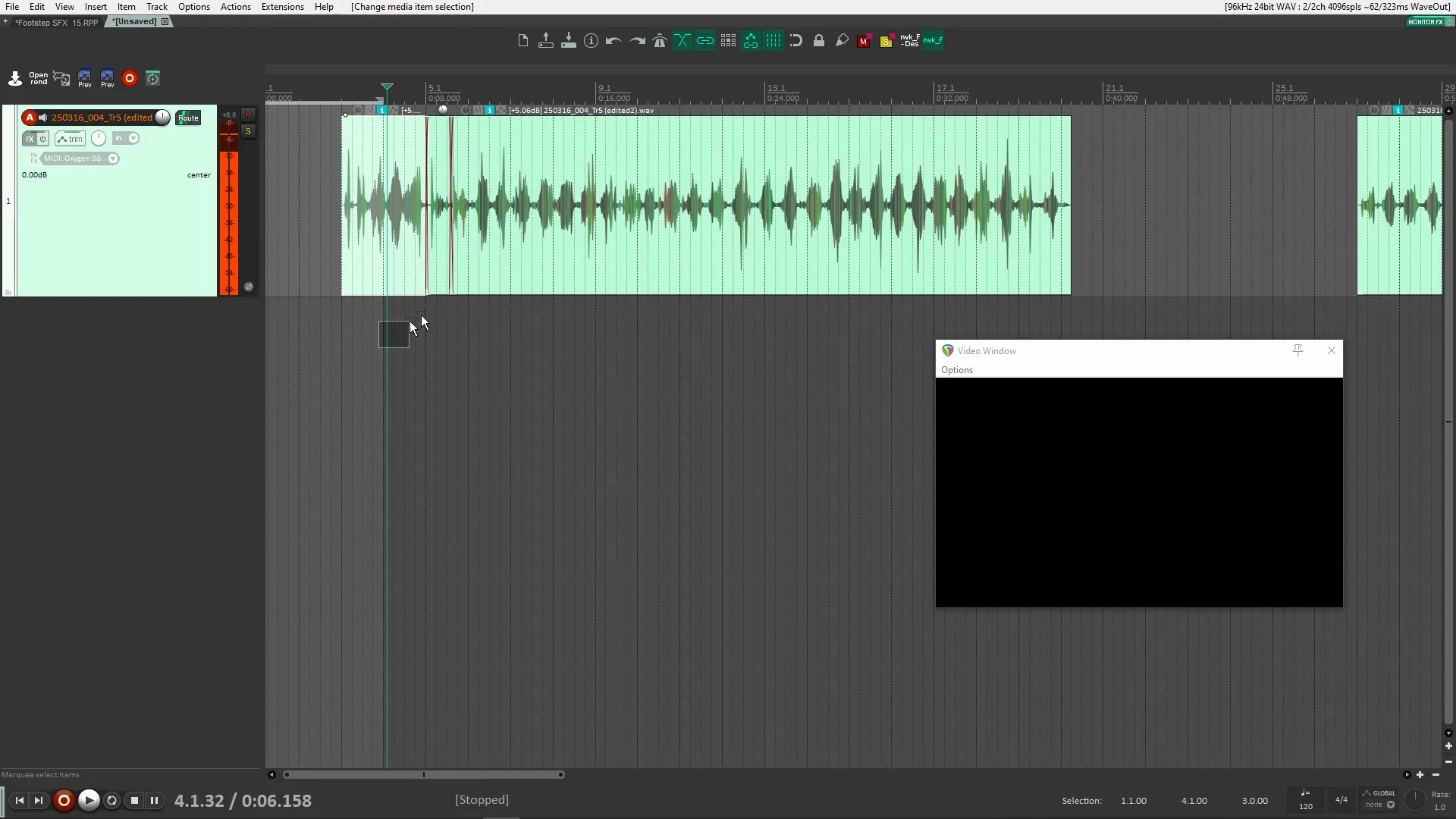Open the Options menu in Video Window

[956, 370]
